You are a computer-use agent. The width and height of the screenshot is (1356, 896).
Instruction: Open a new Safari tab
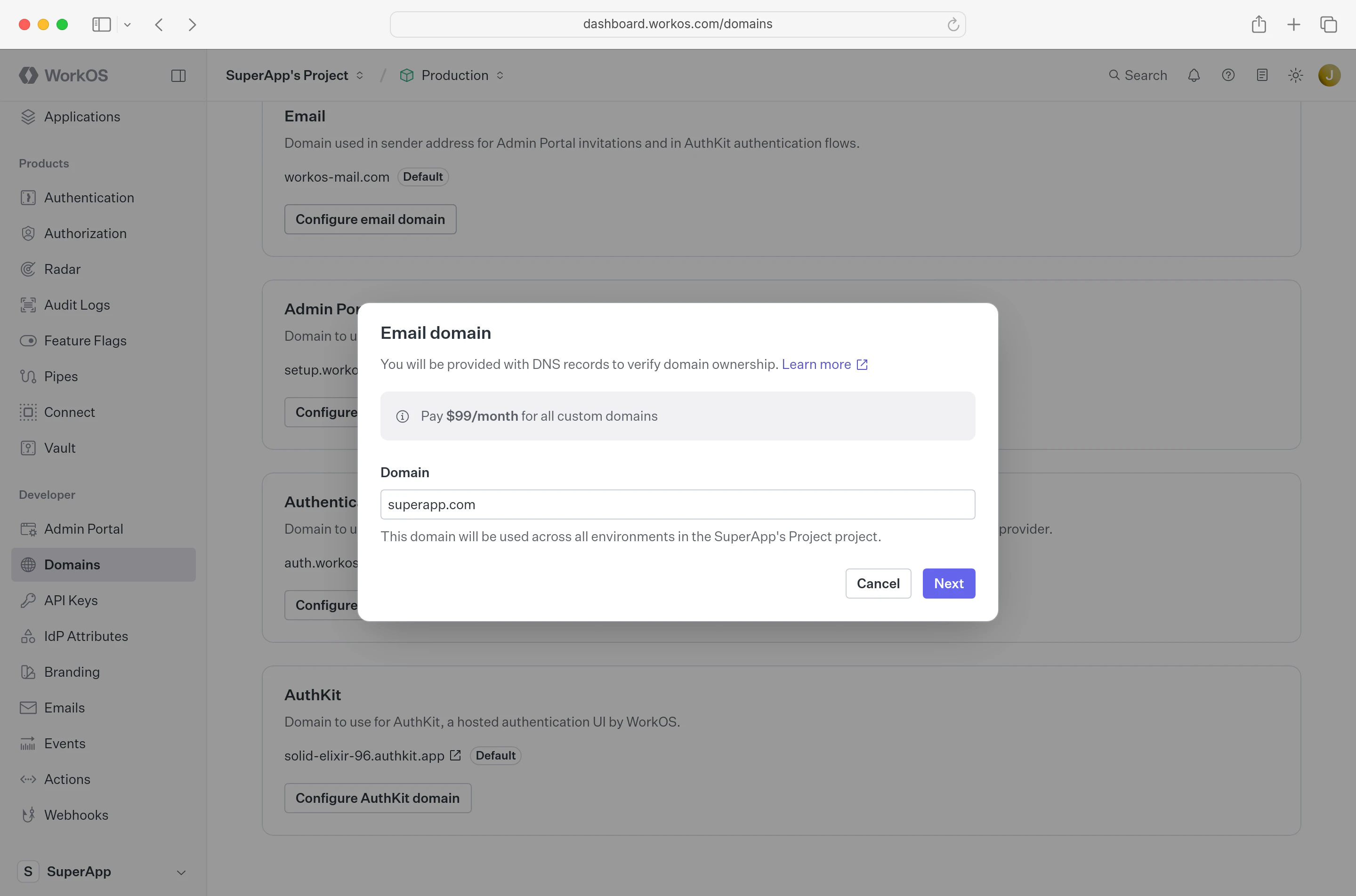point(1294,24)
